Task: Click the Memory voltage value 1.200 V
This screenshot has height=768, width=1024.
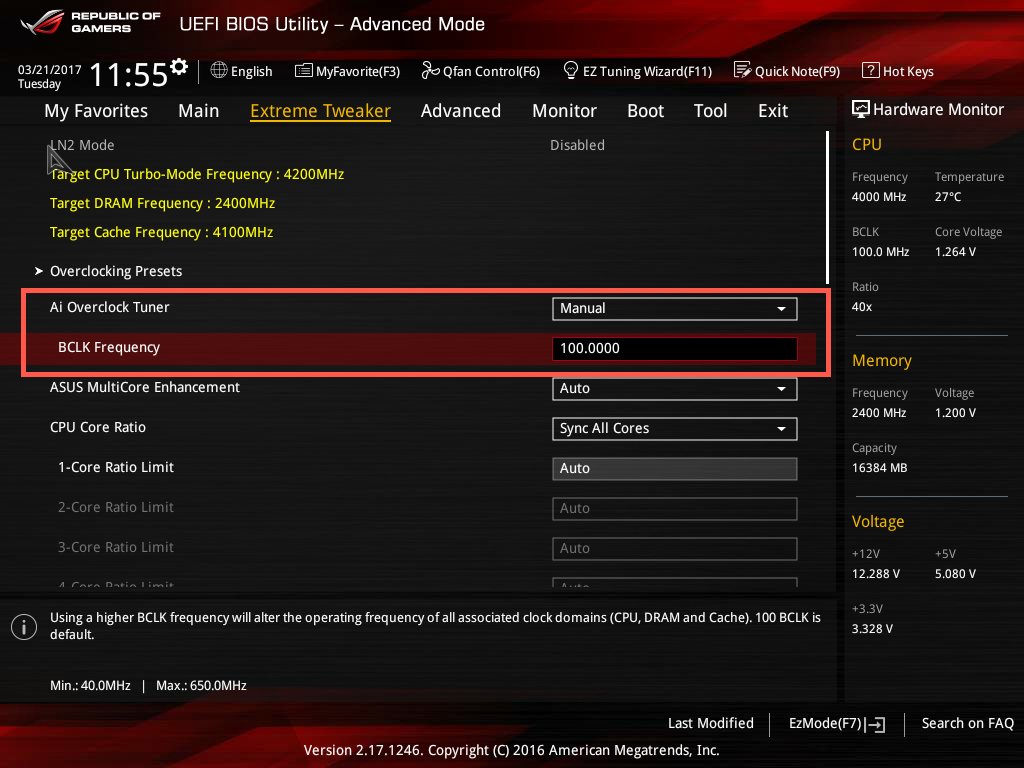Action: (x=955, y=413)
